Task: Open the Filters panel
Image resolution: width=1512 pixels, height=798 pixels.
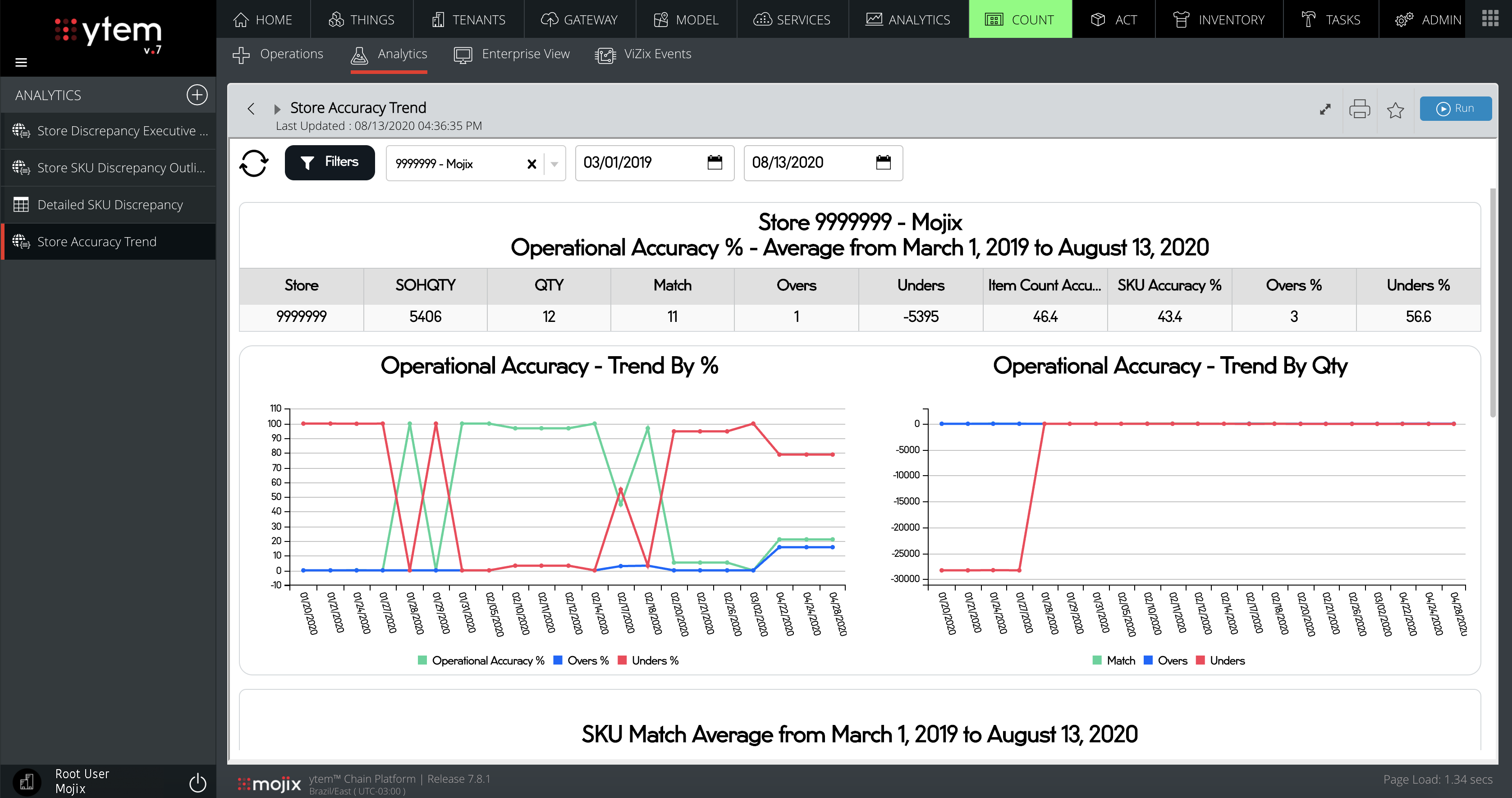Action: tap(329, 162)
